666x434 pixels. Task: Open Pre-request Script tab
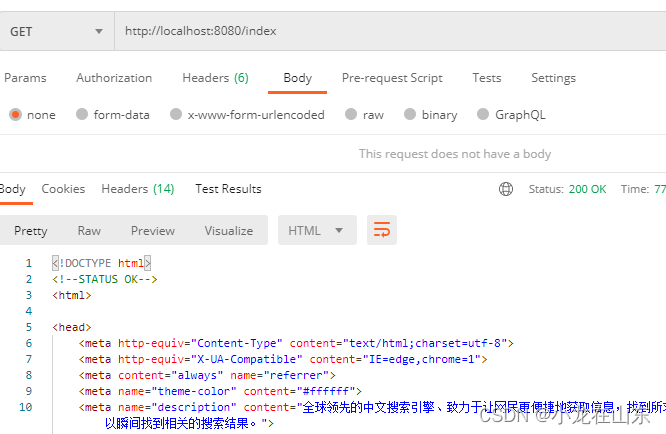click(x=392, y=78)
